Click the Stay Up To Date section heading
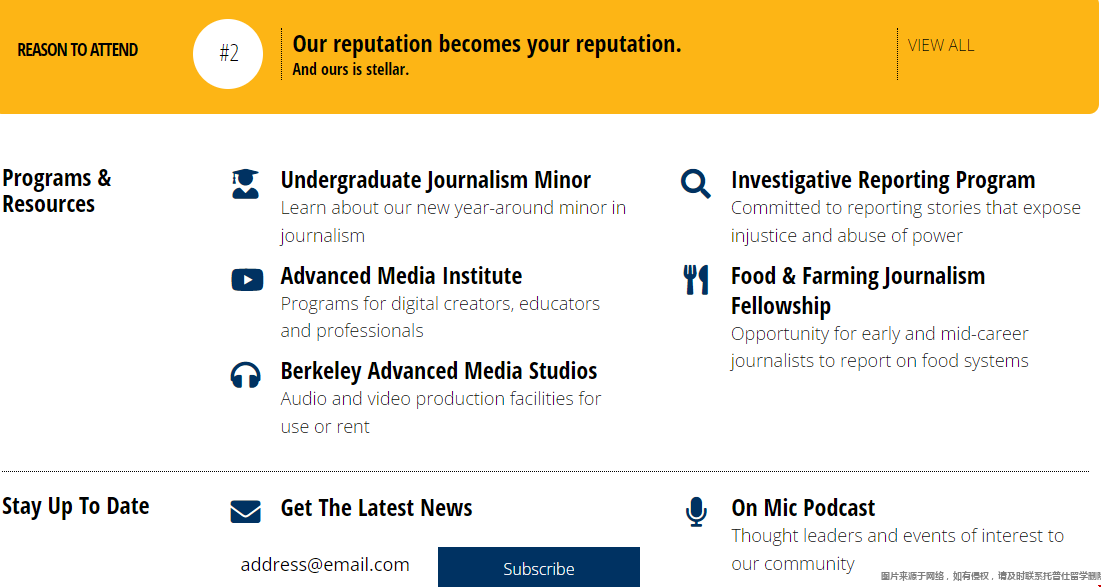Viewport: 1101px width, 587px height. (x=75, y=506)
